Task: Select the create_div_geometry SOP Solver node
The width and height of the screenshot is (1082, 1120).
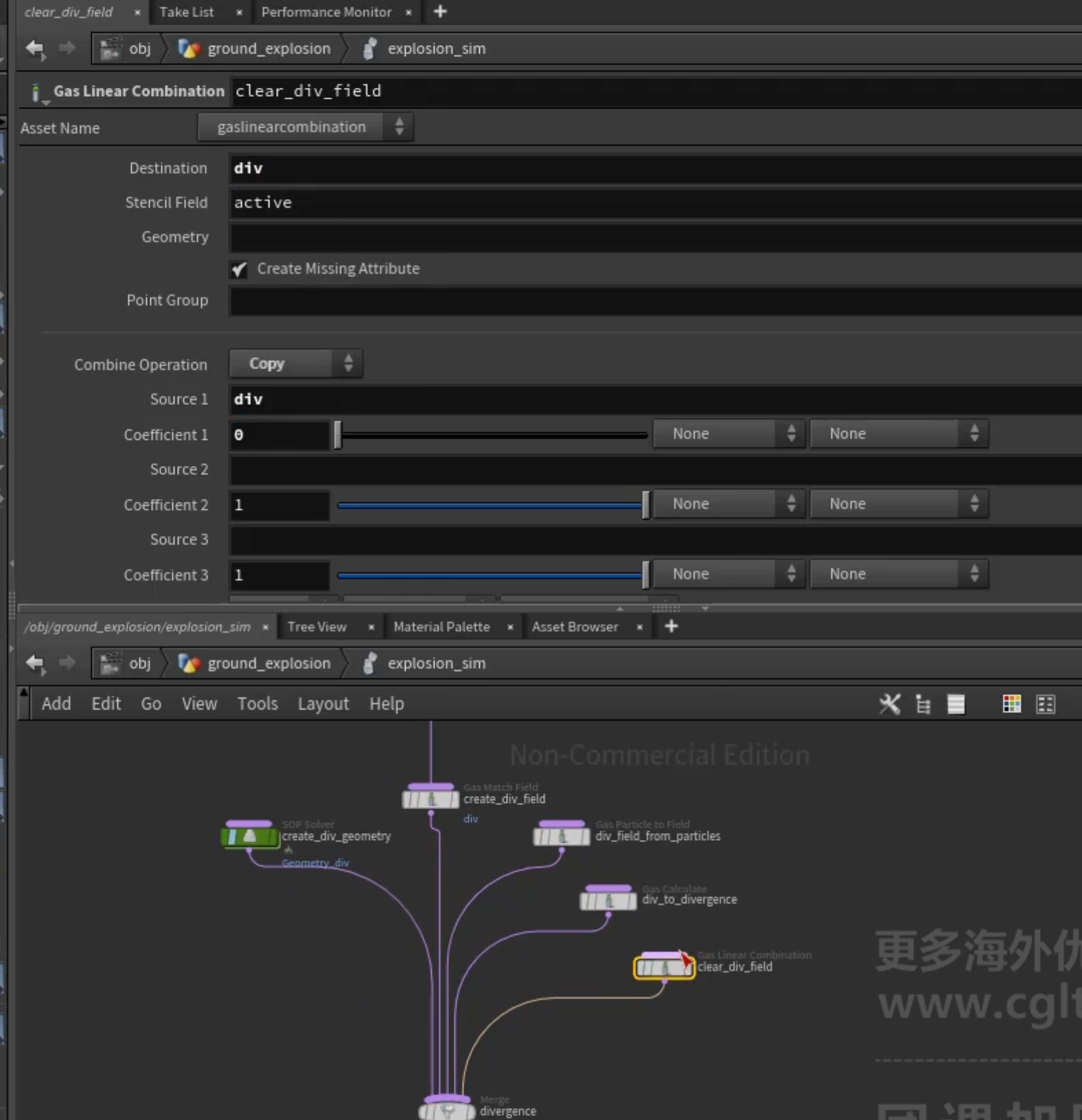Action: coord(250,836)
